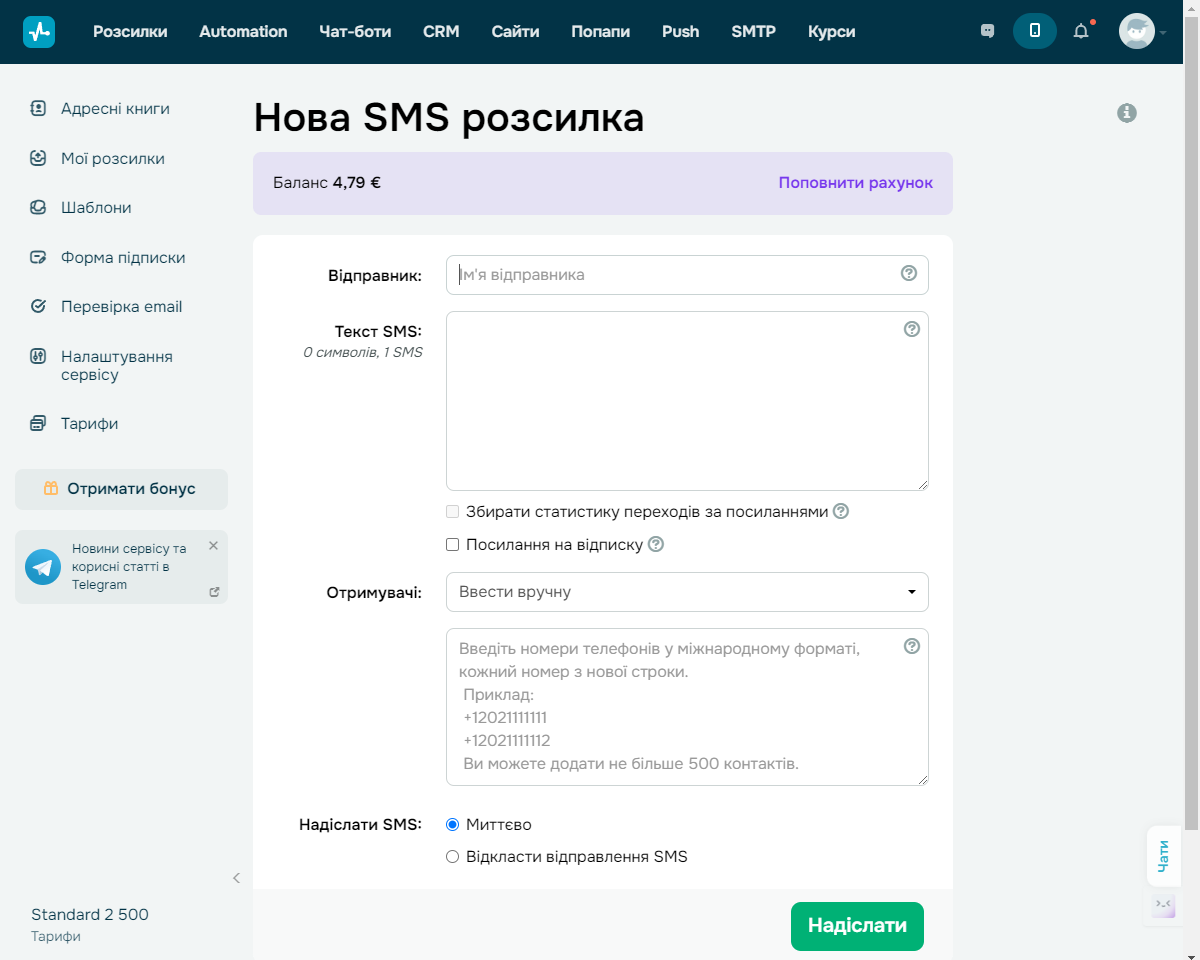The image size is (1200, 960).
Task: Select «Відкласти відправлення SMS» option
Action: [x=452, y=856]
